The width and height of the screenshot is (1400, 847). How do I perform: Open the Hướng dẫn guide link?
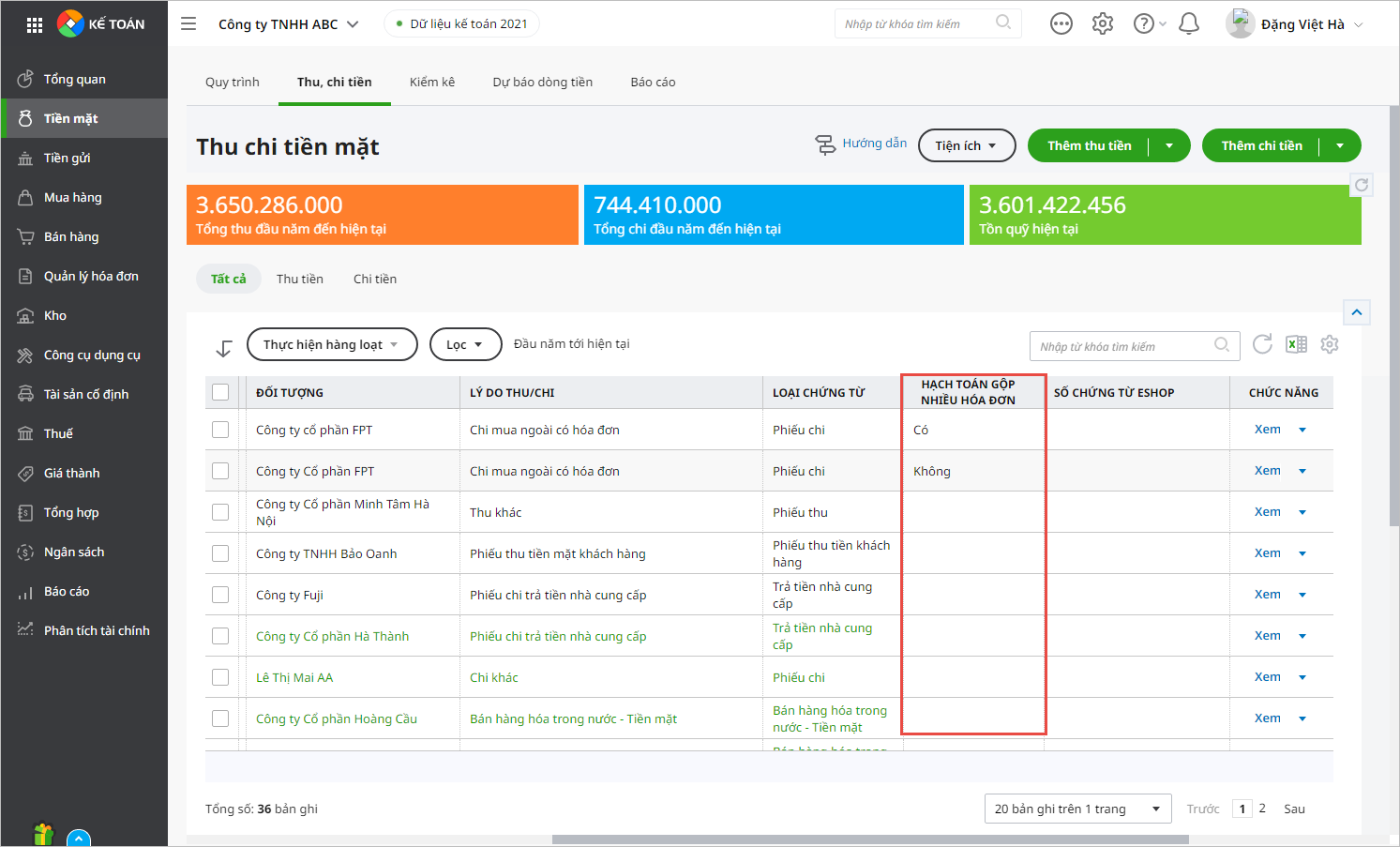point(862,144)
